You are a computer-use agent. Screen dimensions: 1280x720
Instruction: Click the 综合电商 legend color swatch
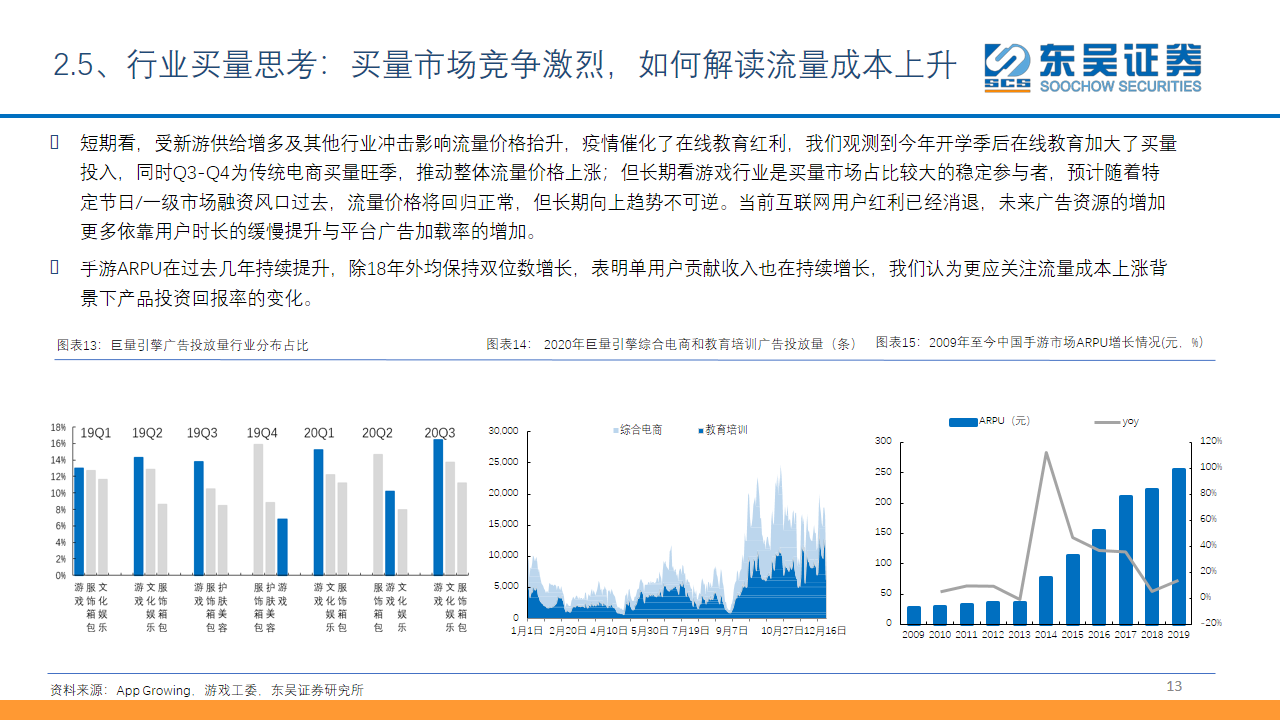[616, 430]
